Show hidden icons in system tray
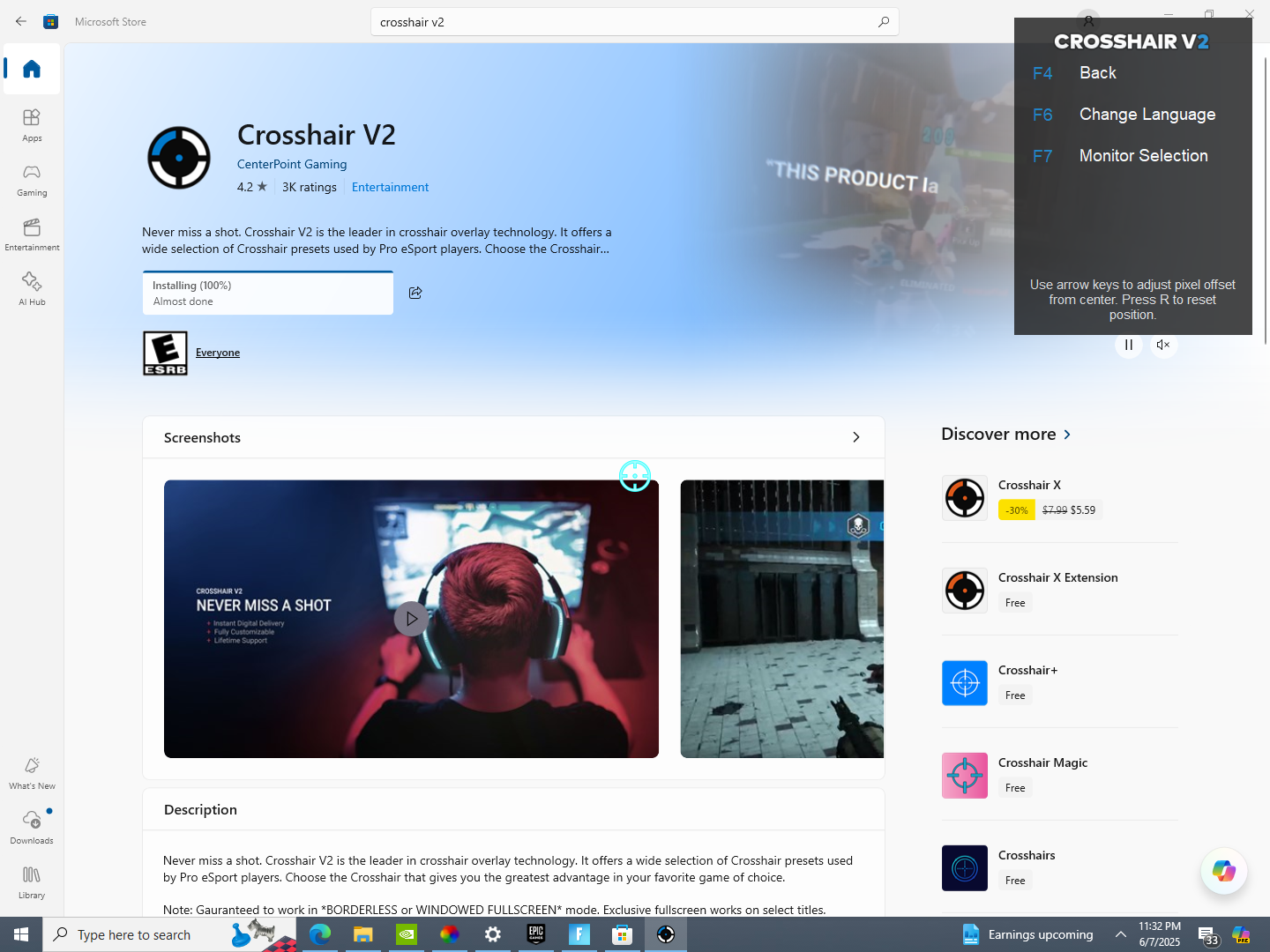The image size is (1270, 952). [1120, 934]
